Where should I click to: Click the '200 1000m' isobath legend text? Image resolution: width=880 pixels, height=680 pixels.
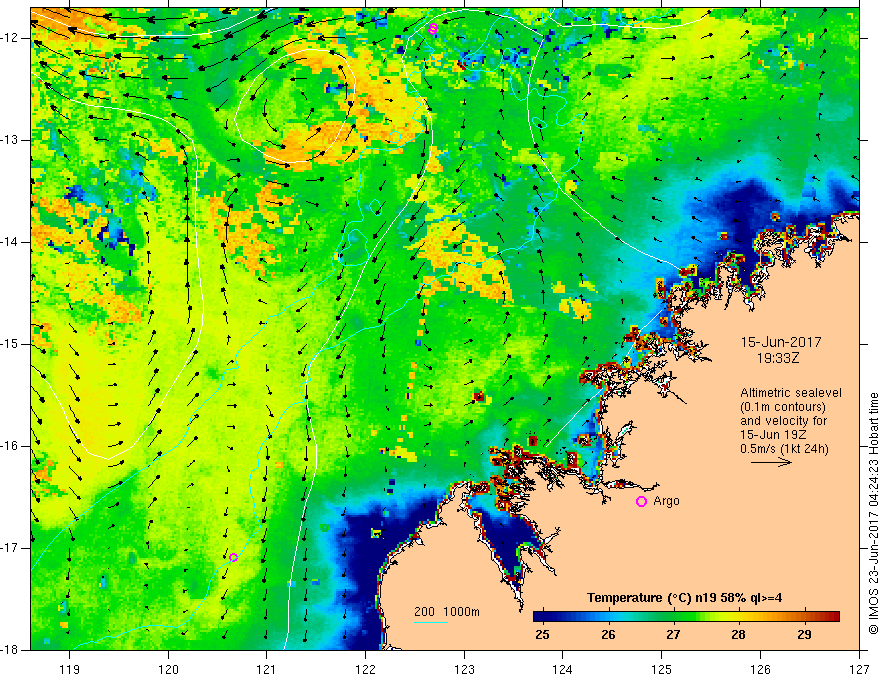[447, 612]
